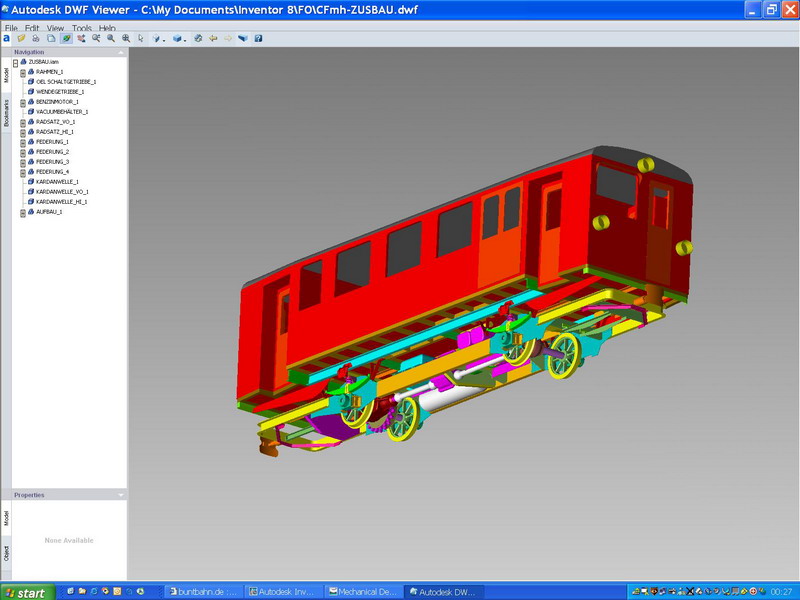
Task: Switch to the Object tab in Properties
Action: coord(6,553)
